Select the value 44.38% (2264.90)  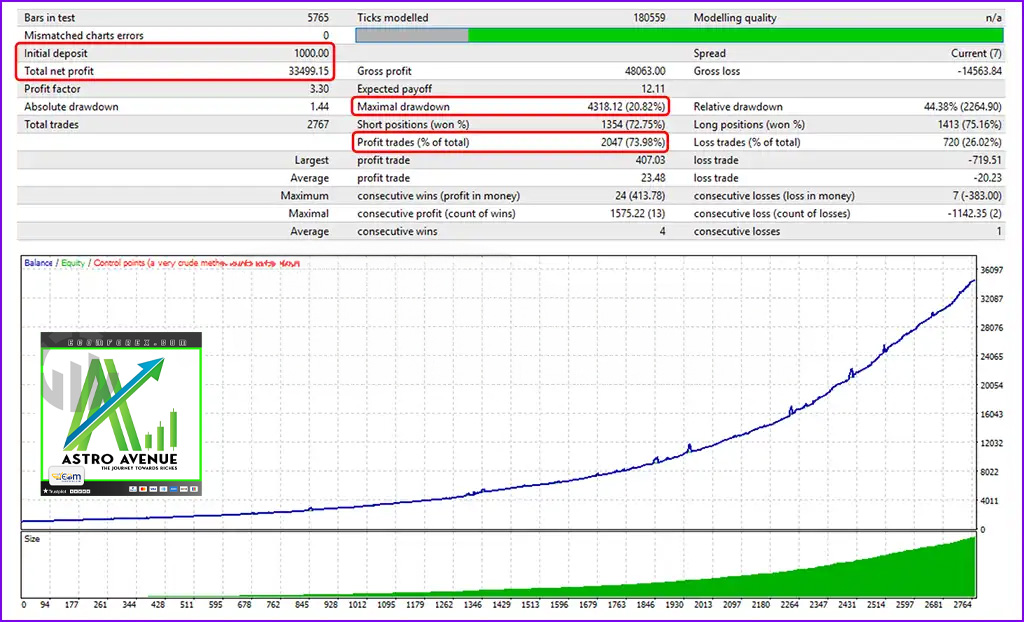tap(963, 106)
